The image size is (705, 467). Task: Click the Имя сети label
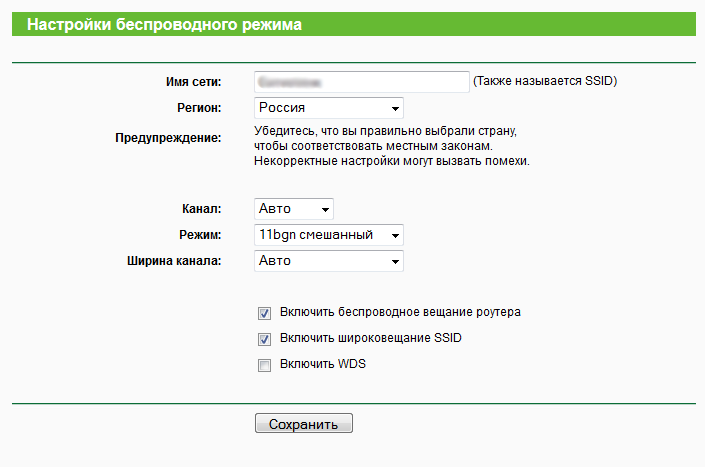coord(193,82)
